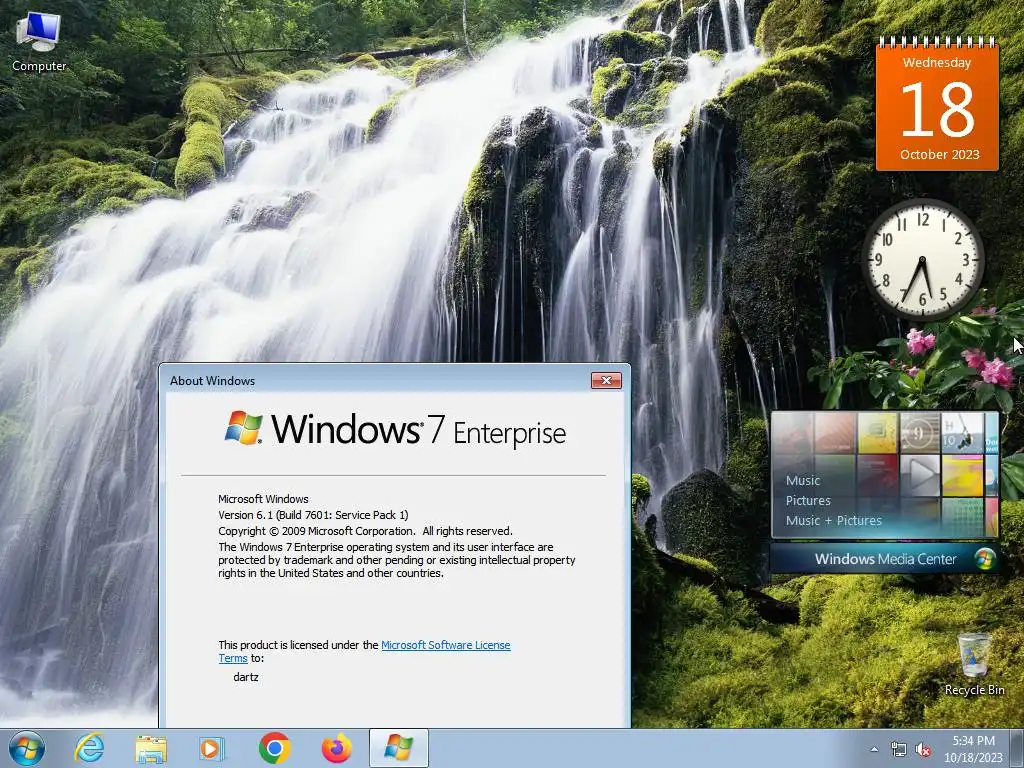Click the licensee name 'dartz'
1024x768 pixels.
pos(246,677)
